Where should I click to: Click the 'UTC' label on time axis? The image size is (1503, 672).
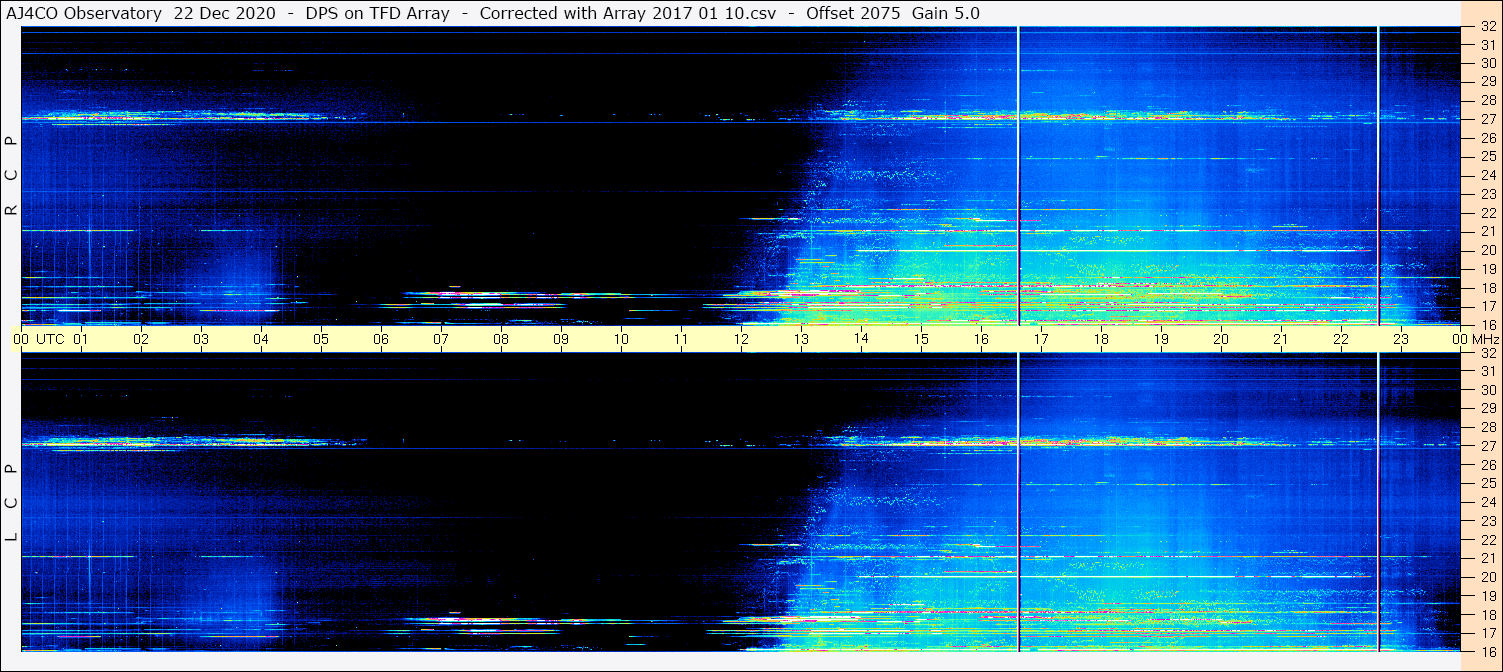point(50,339)
